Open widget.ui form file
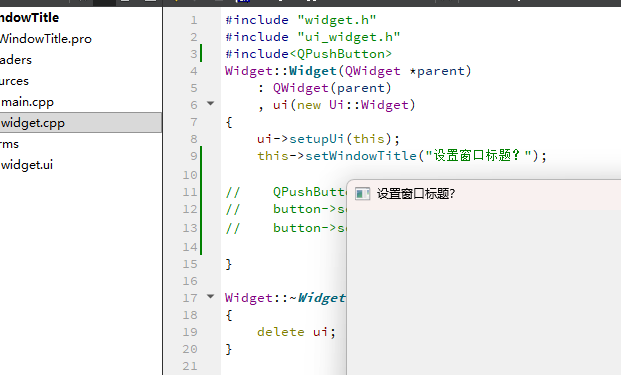621x375 pixels. (x=27, y=165)
